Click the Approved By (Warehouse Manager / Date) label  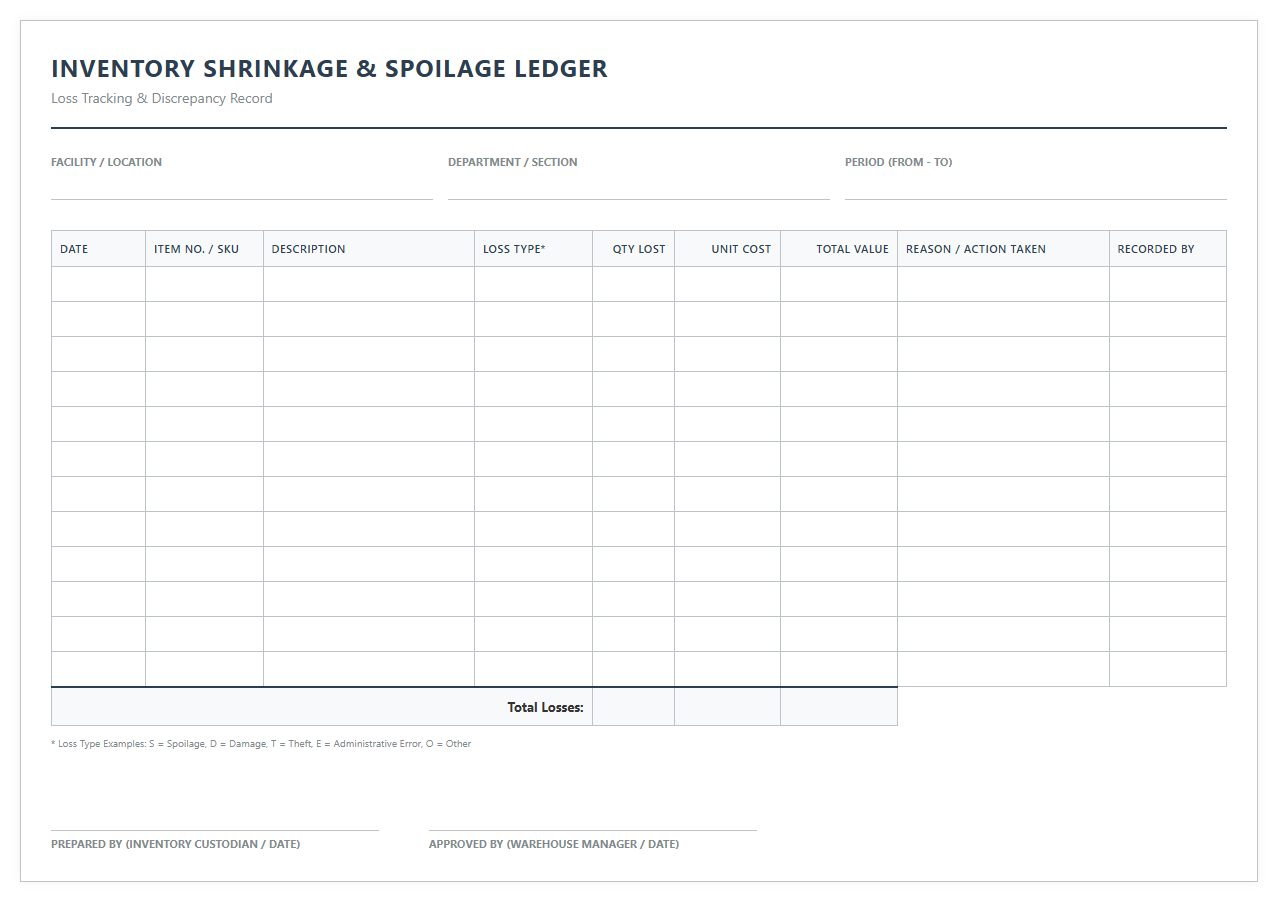(x=554, y=844)
